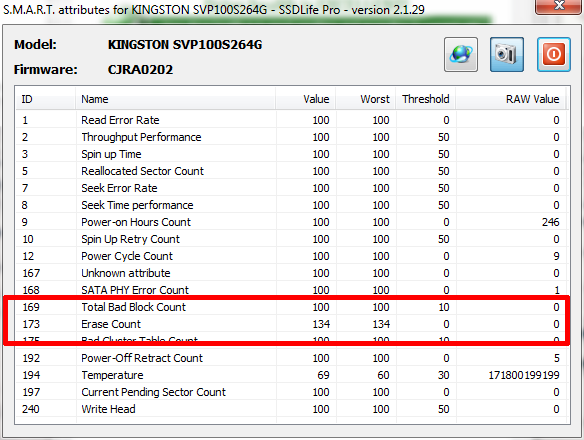Viewport: 584px width, 440px height.
Task: Select the Seek Error Rate row
Action: tap(291, 188)
